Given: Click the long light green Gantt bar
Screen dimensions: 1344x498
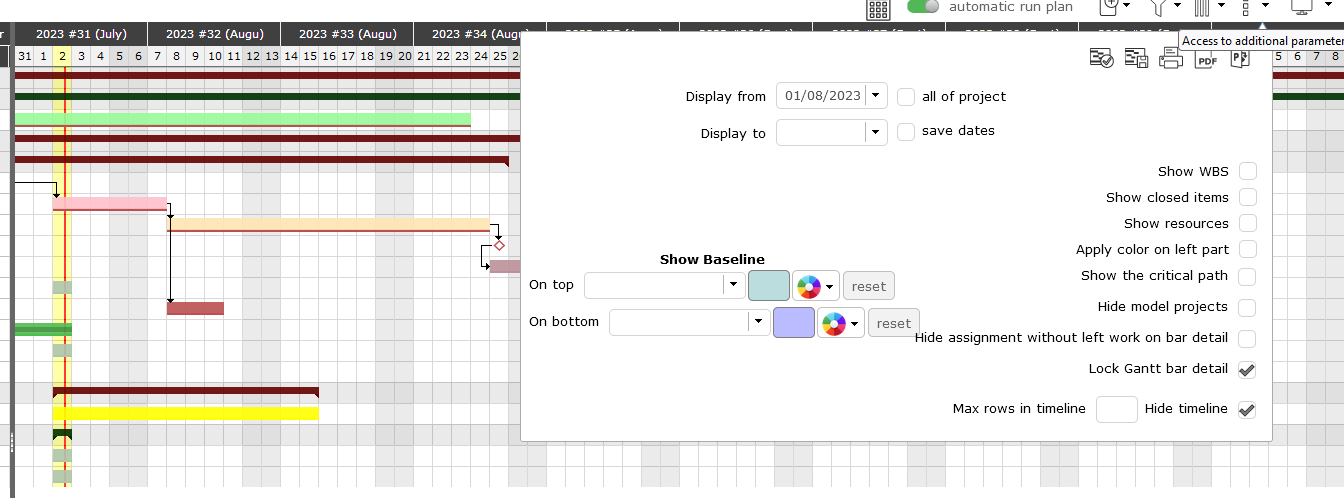Looking at the screenshot, I should coord(243,119).
